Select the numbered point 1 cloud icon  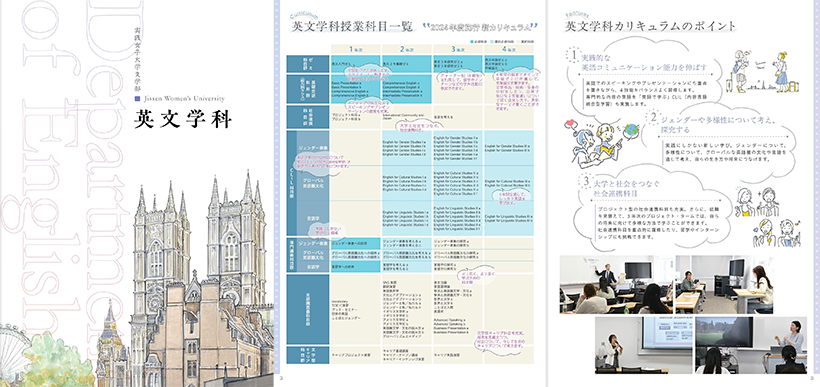pos(574,55)
